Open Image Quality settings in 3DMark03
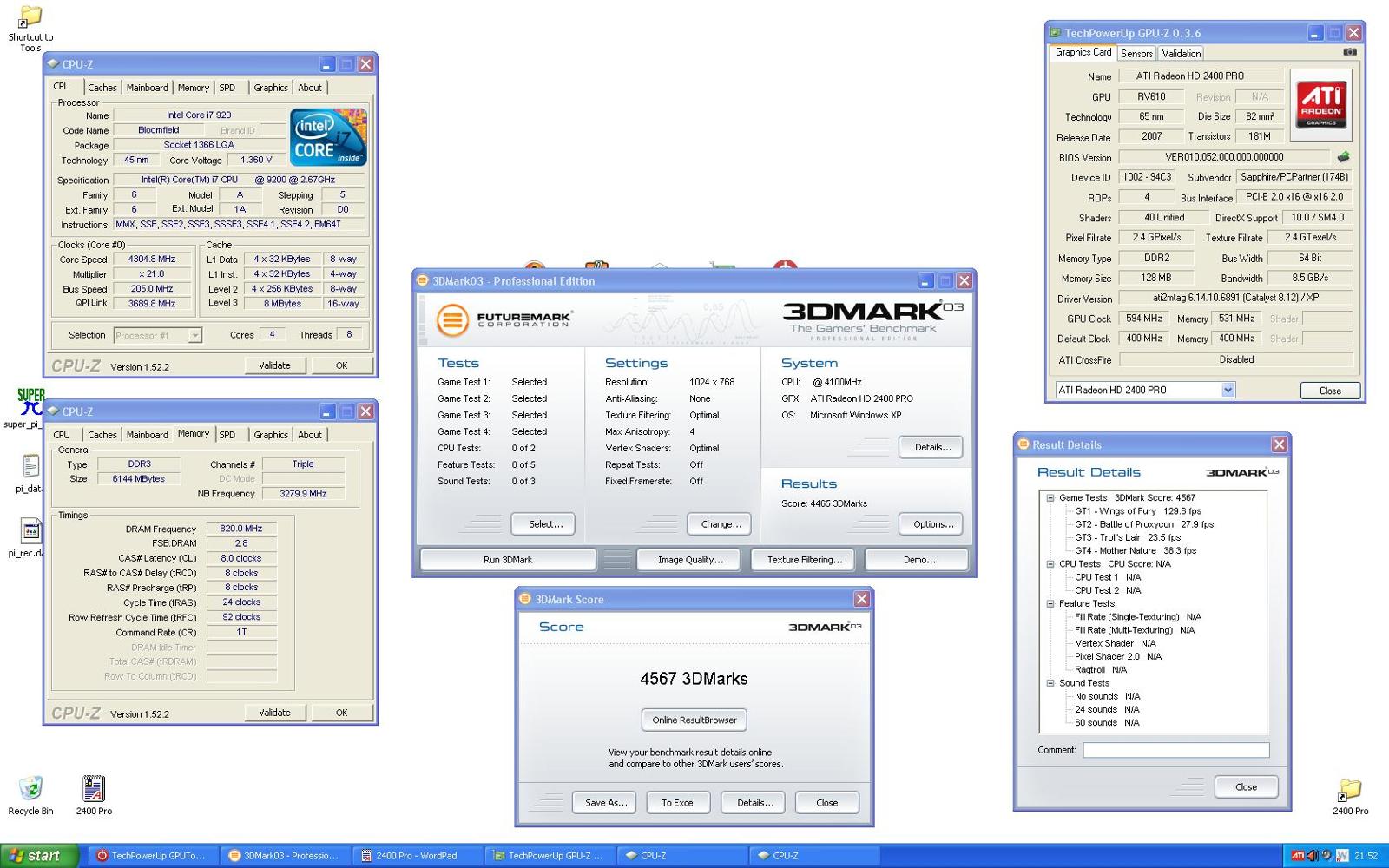This screenshot has height=868, width=1389. tap(689, 560)
